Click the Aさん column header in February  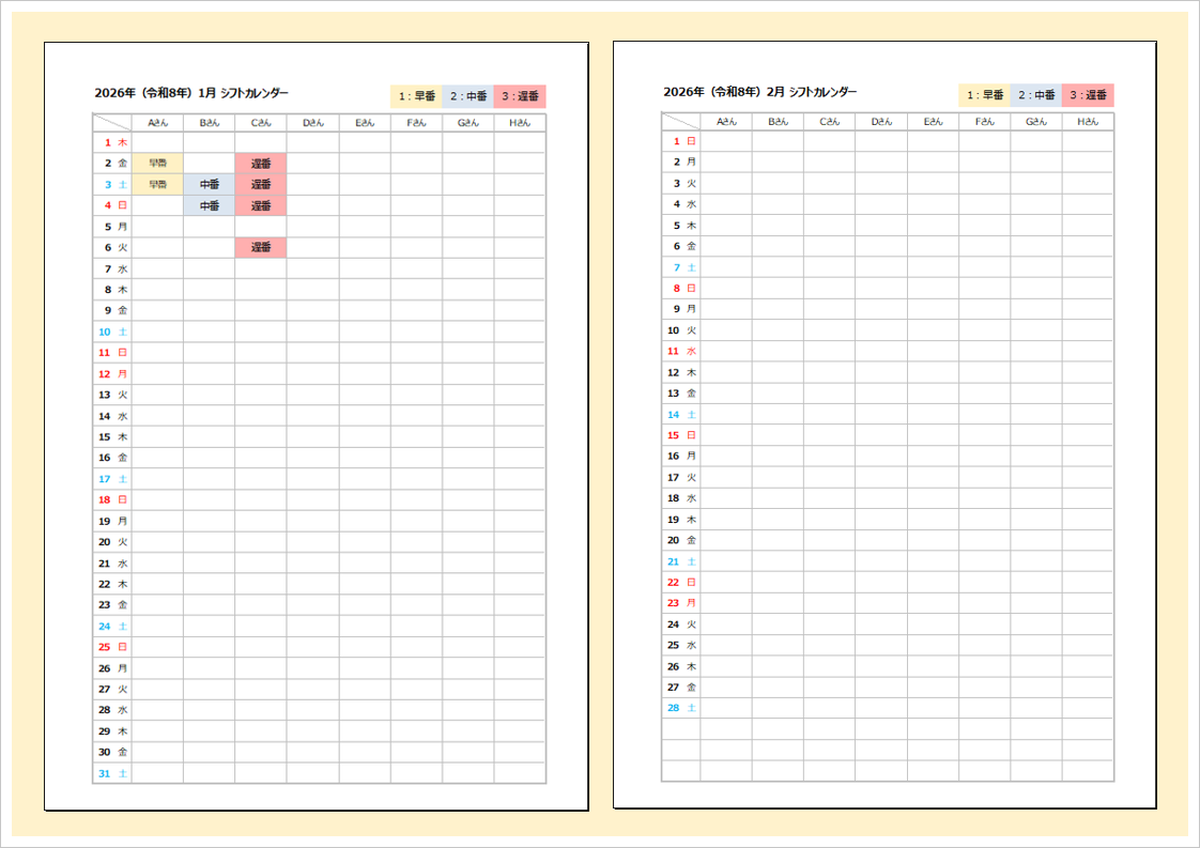(726, 122)
